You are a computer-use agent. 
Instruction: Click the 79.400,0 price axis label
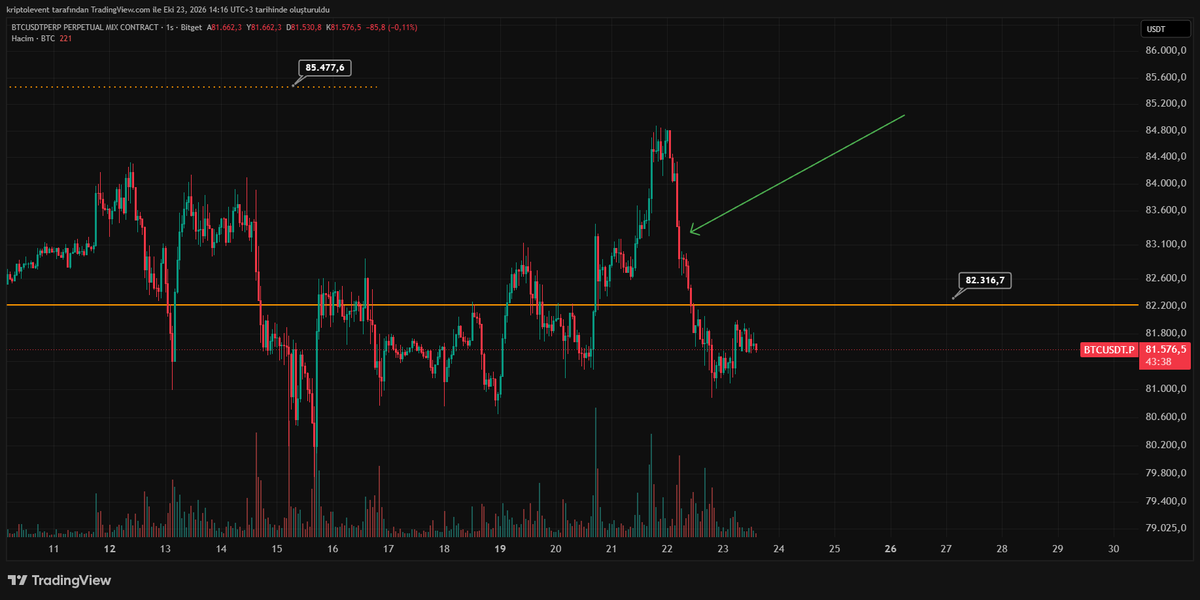coord(1166,501)
